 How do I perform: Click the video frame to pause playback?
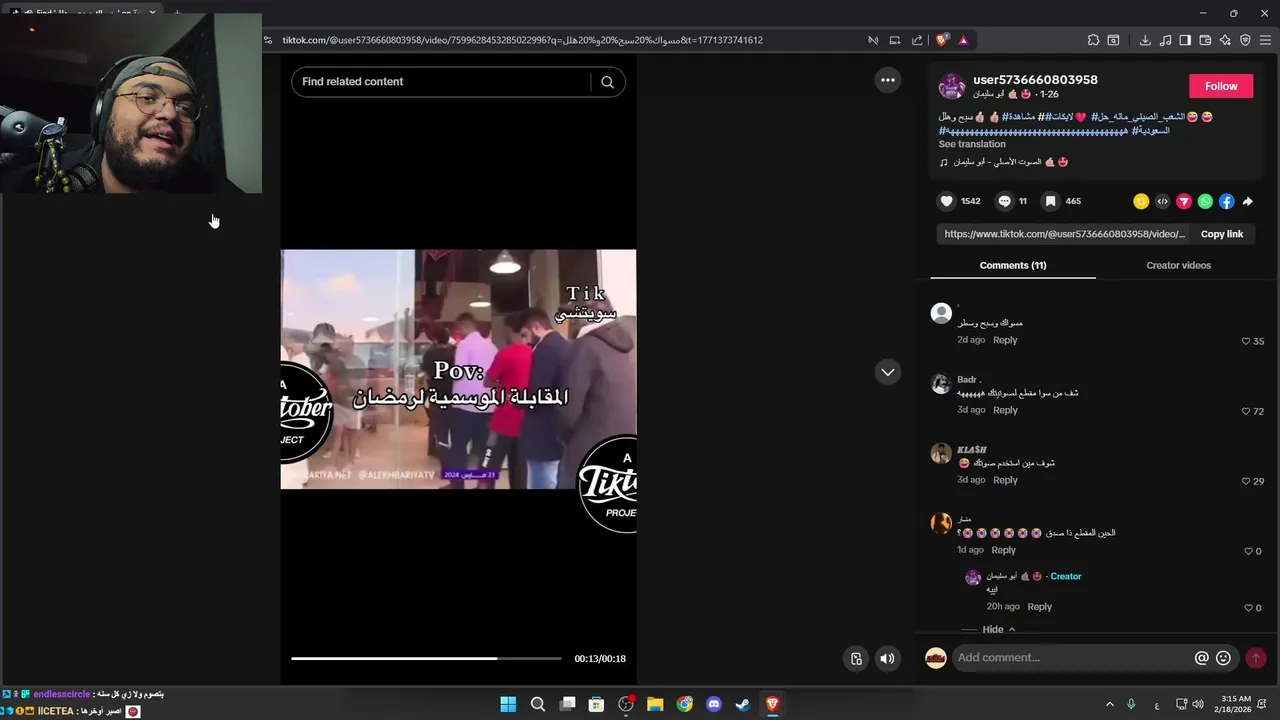(x=458, y=369)
